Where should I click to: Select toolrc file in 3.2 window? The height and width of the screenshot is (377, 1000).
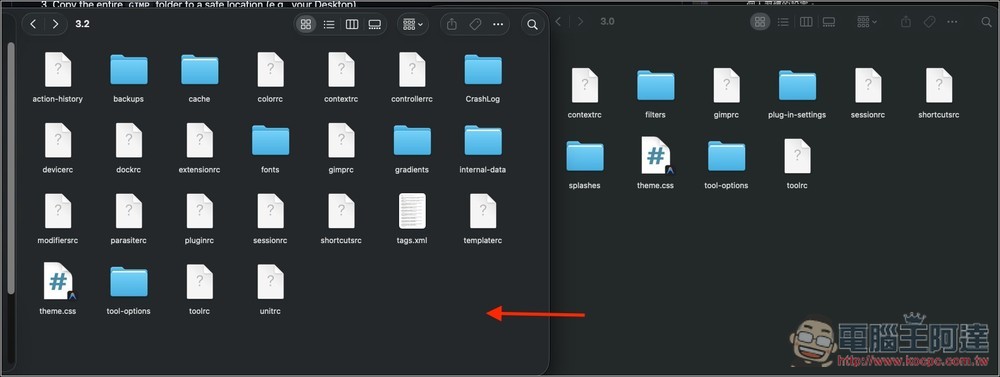tap(199, 289)
